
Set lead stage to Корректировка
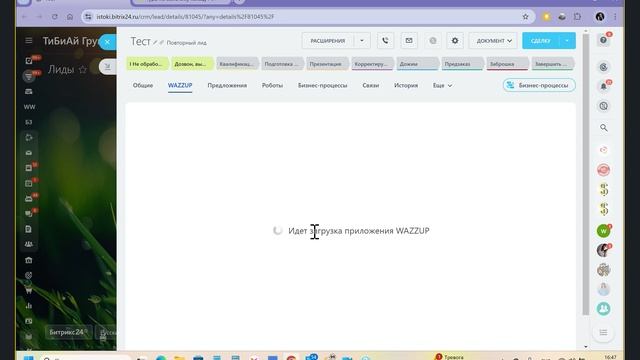[x=372, y=64]
